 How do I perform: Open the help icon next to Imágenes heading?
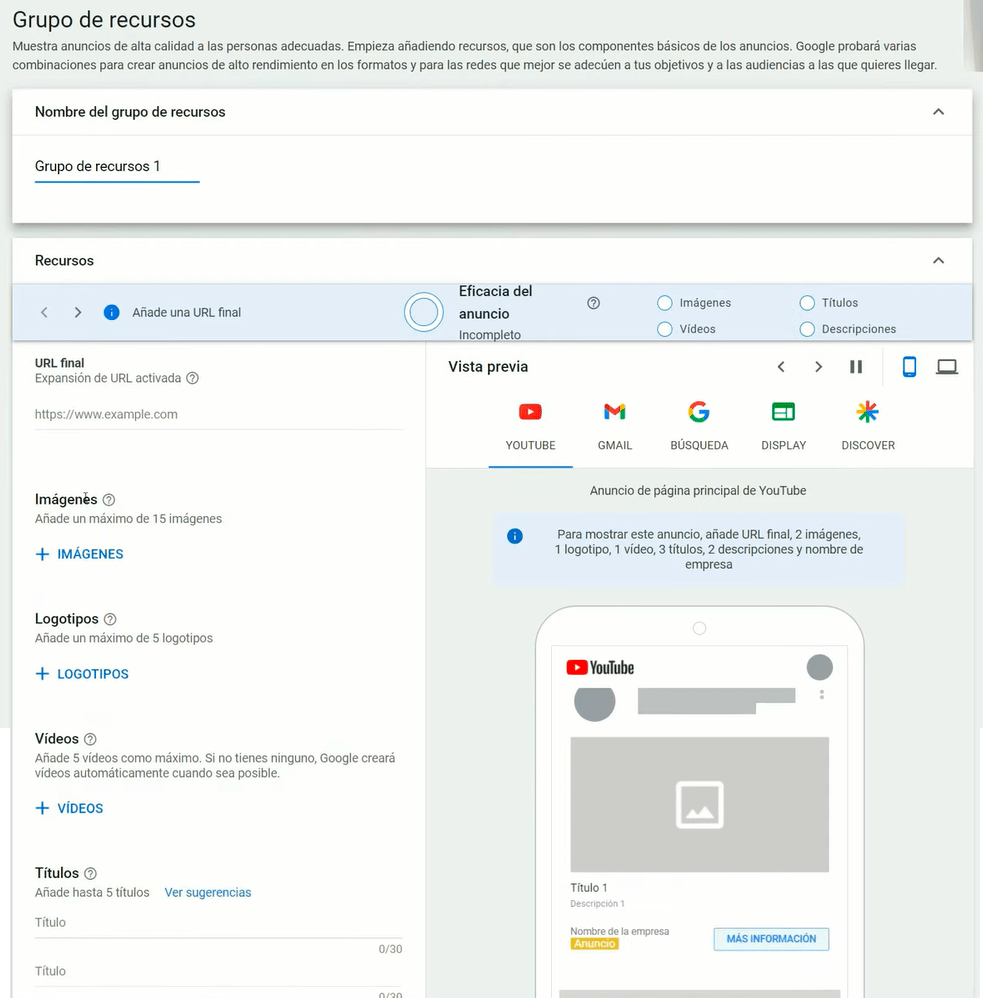pyautogui.click(x=109, y=500)
